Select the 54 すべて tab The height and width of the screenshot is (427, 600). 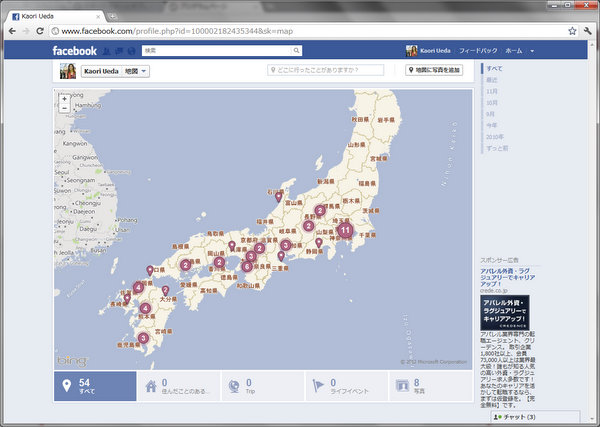click(95, 386)
